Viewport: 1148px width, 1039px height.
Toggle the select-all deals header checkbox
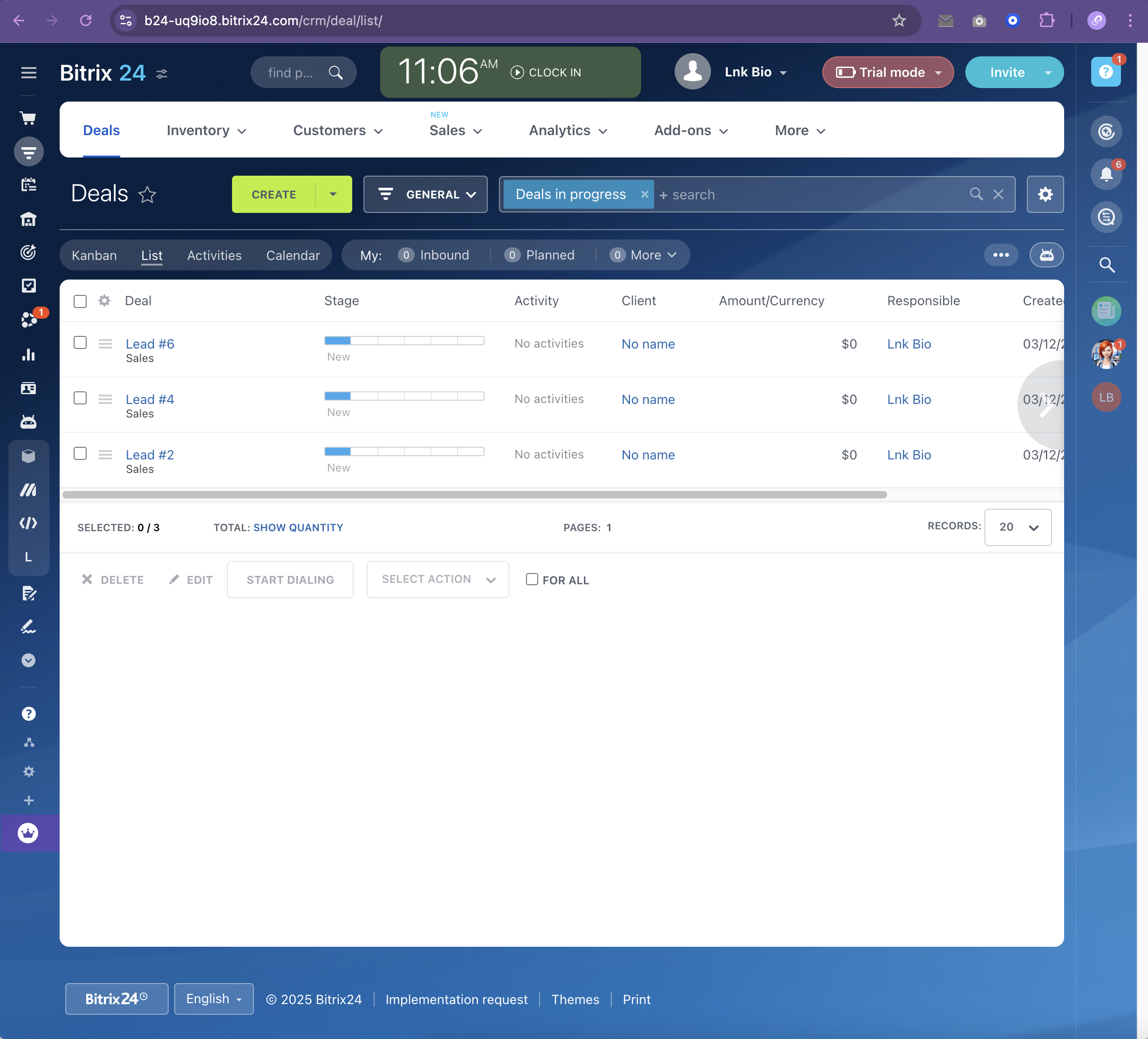click(x=80, y=301)
